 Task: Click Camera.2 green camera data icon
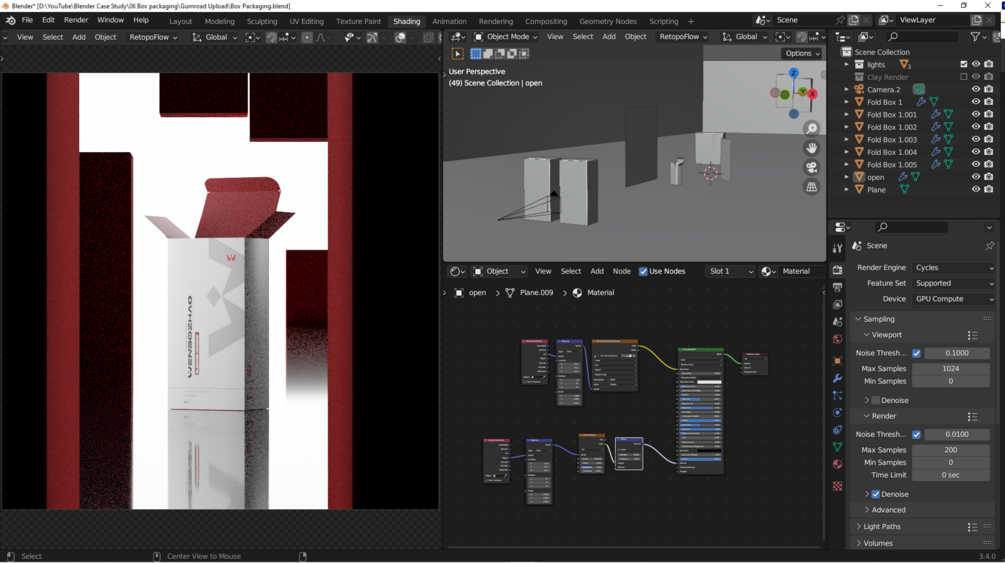click(918, 90)
